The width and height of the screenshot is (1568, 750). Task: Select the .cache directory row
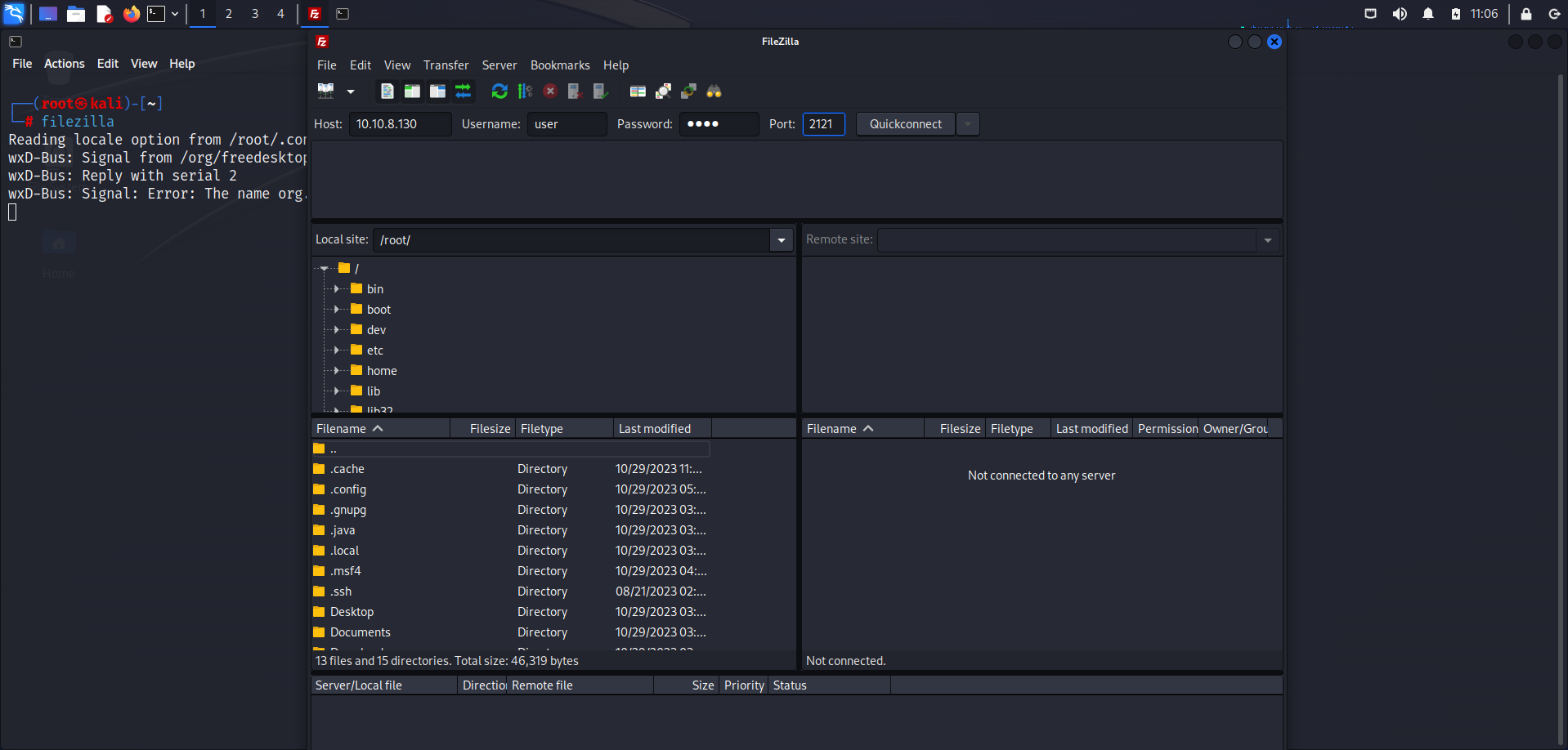click(x=511, y=469)
